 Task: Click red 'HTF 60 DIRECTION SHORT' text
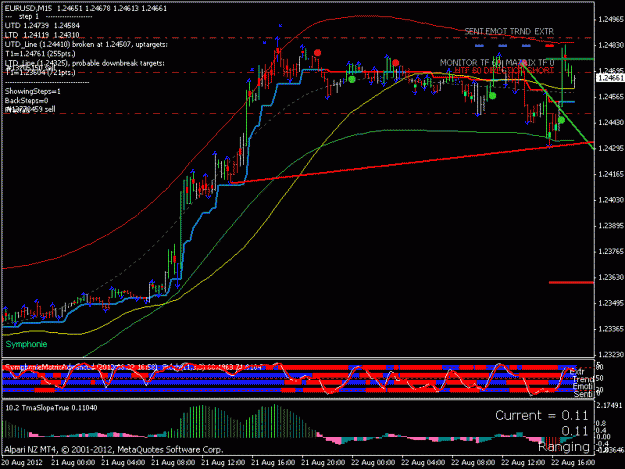[x=504, y=71]
